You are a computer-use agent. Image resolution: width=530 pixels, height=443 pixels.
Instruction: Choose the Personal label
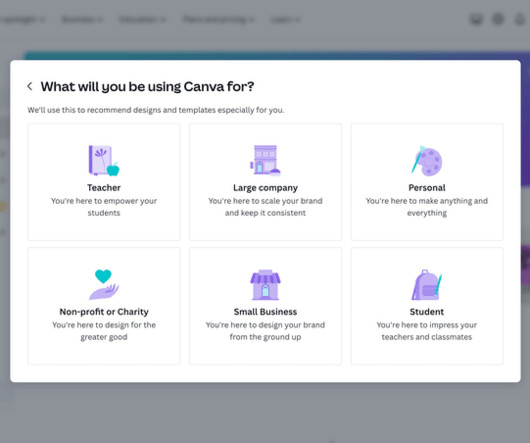point(427,188)
